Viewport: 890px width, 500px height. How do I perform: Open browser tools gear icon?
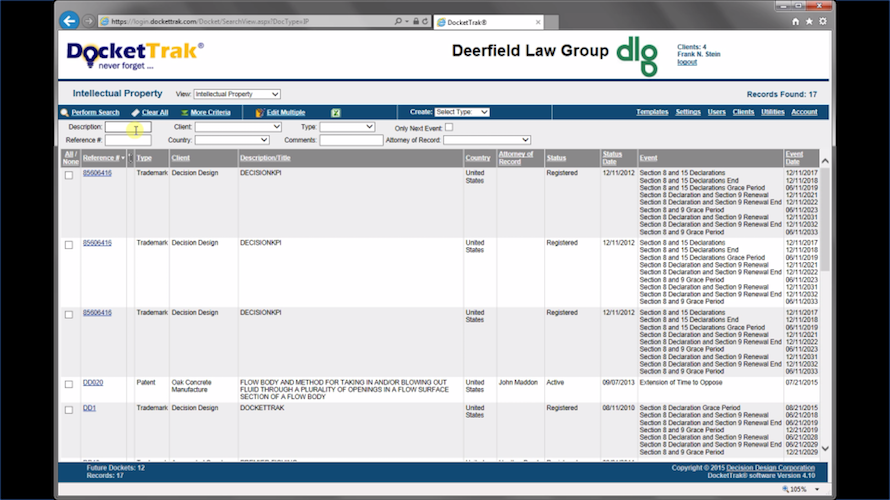(822, 22)
